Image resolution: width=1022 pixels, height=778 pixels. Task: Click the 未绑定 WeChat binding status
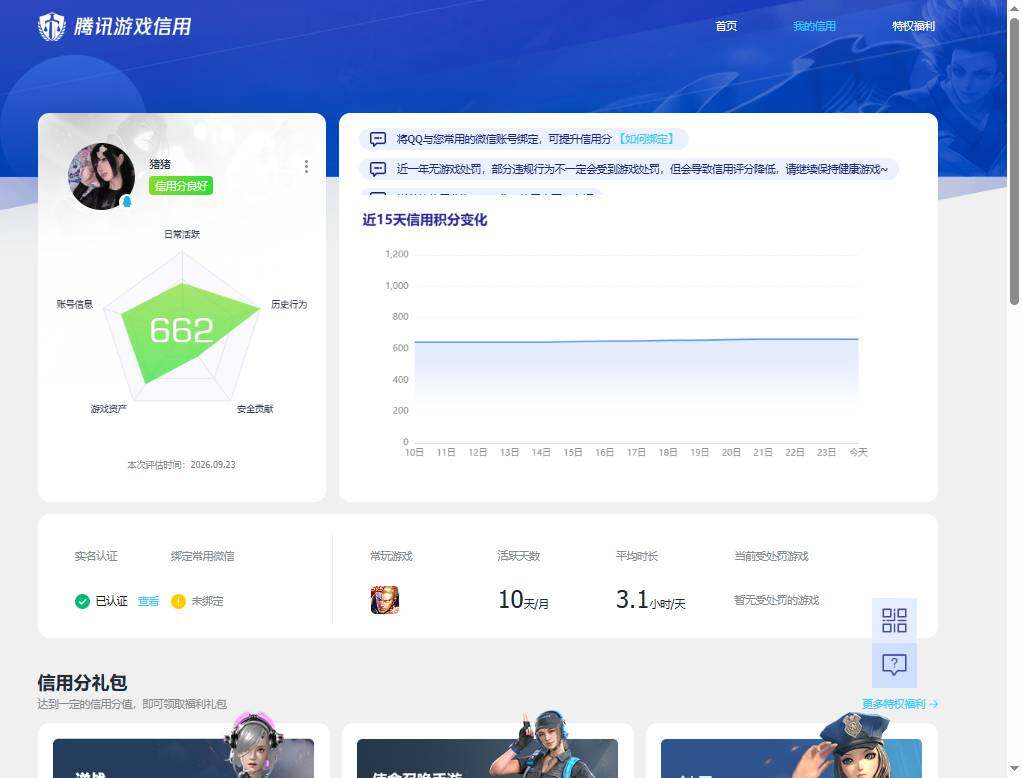(207, 601)
